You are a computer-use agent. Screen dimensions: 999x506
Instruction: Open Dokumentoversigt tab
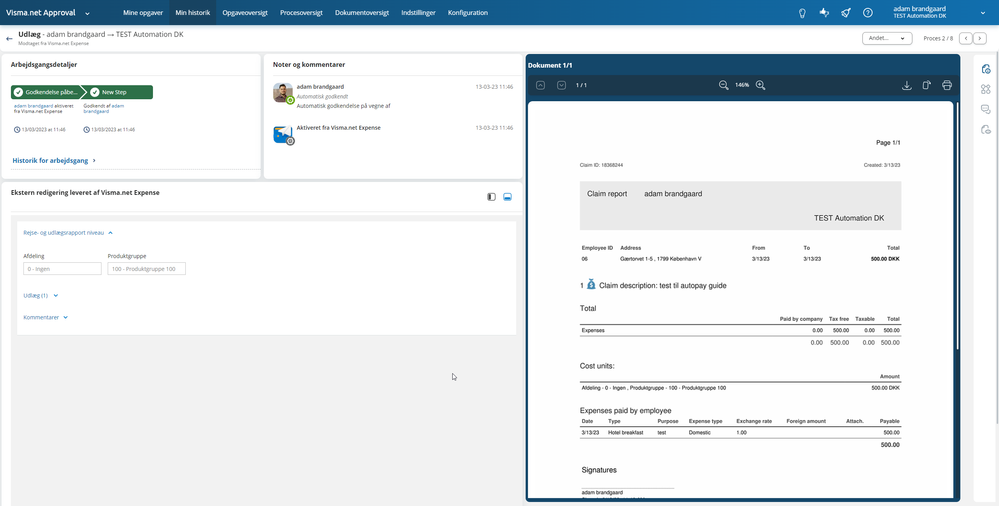362,13
